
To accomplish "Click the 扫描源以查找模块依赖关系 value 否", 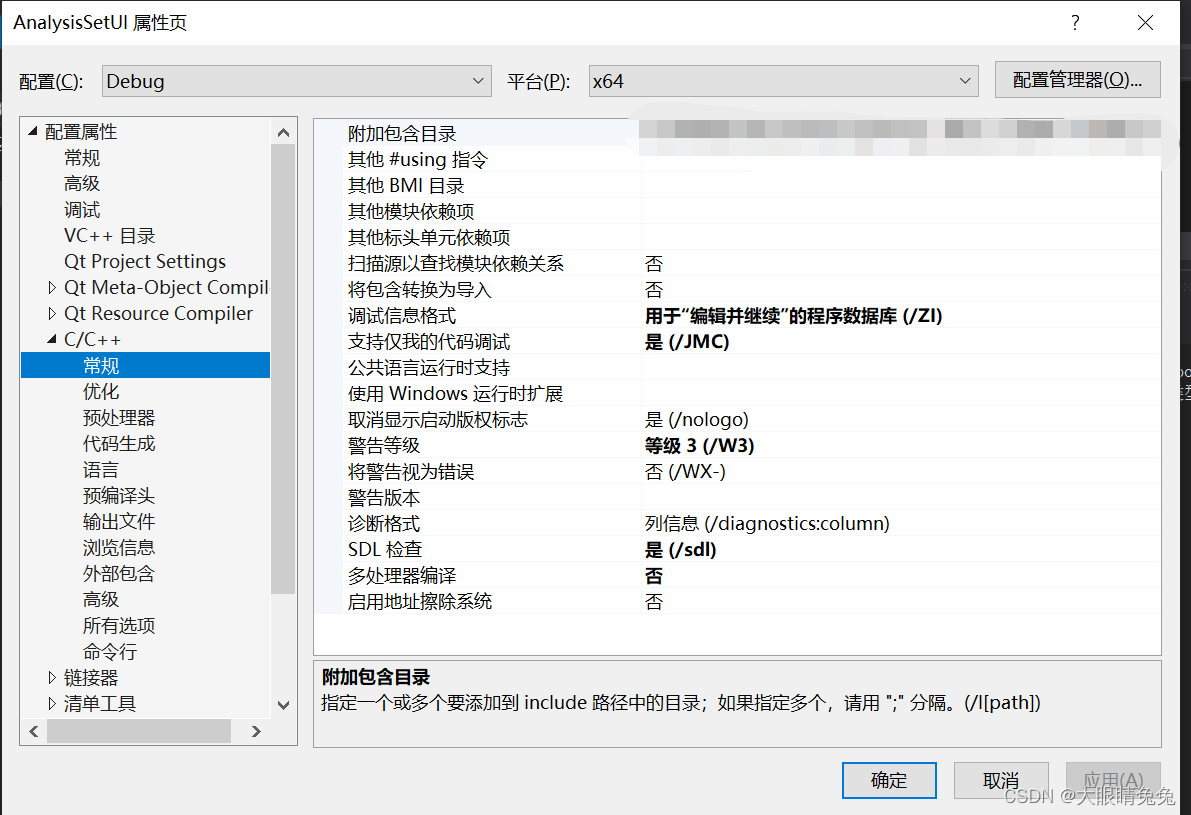I will click(654, 264).
